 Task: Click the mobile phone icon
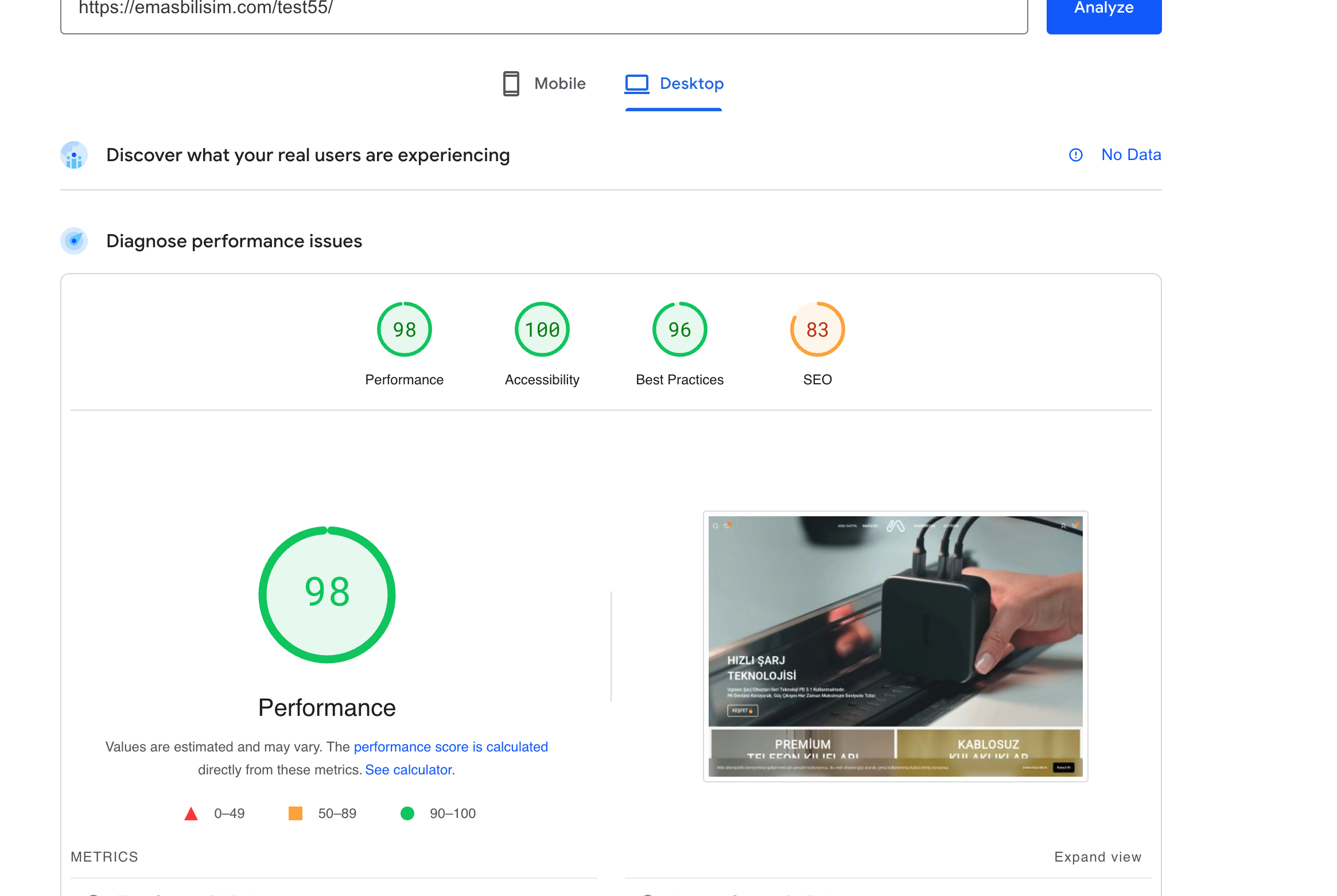click(511, 84)
